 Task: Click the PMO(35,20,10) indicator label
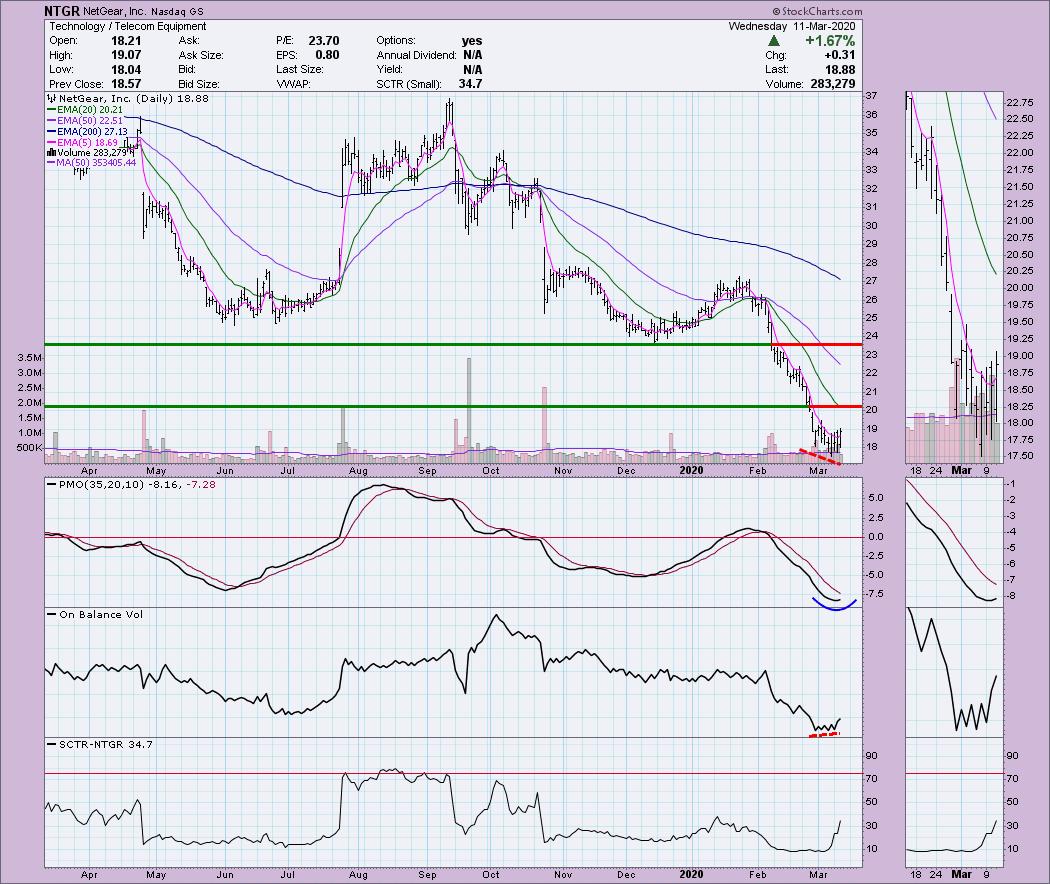click(100, 484)
